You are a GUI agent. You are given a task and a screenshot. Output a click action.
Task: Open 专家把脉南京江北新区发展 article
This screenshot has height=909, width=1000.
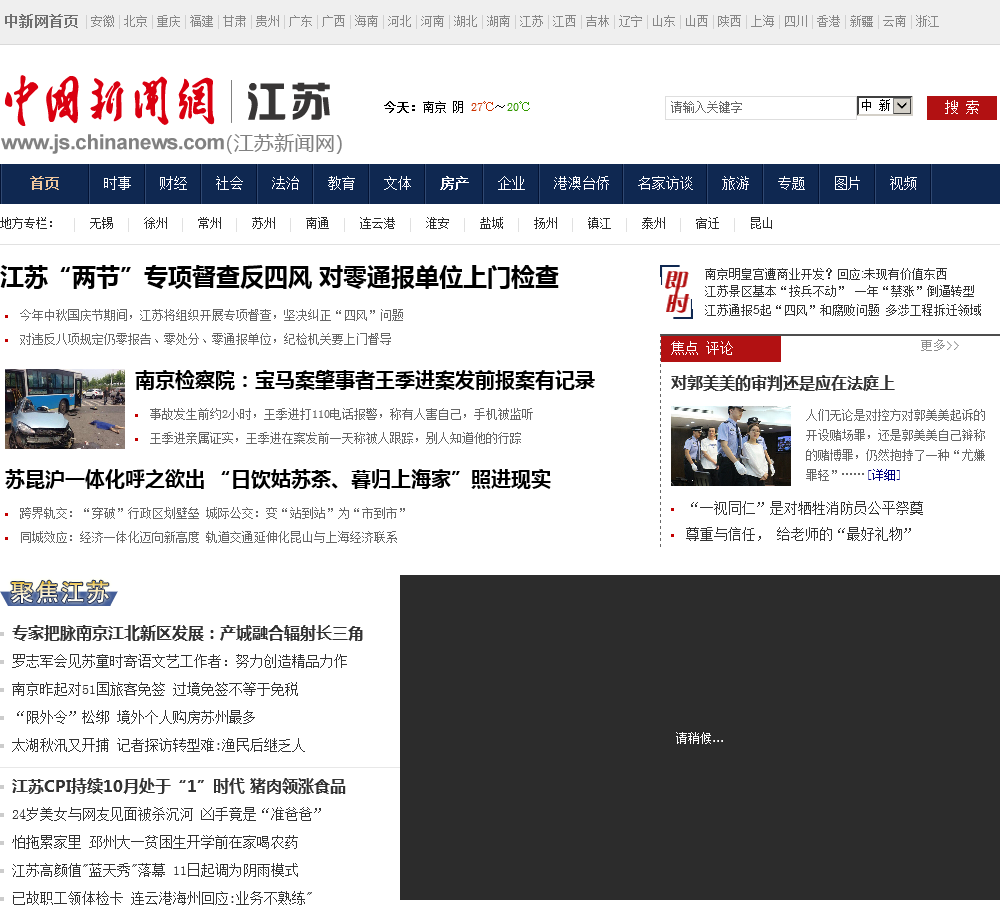pyautogui.click(x=188, y=633)
